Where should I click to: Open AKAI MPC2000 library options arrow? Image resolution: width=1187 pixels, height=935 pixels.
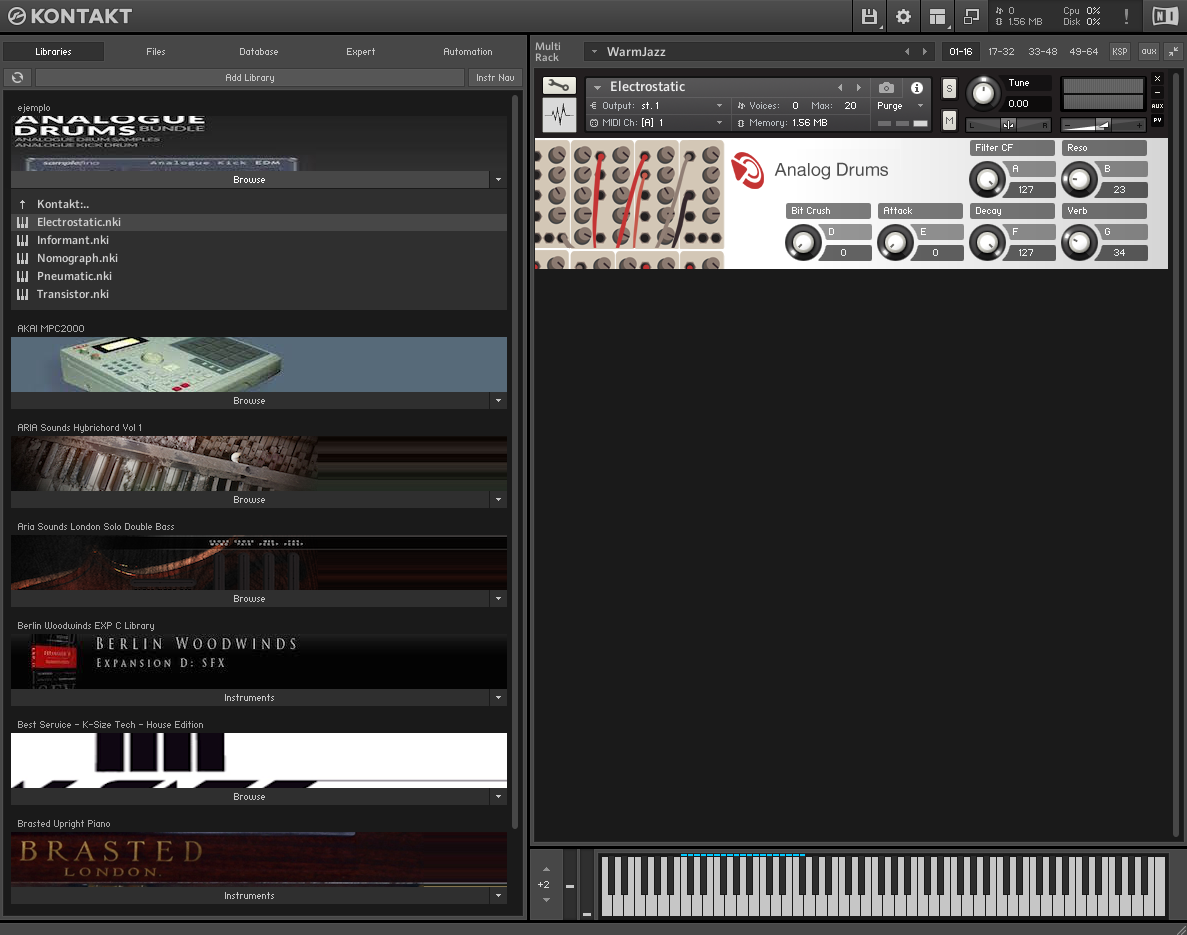pos(498,400)
